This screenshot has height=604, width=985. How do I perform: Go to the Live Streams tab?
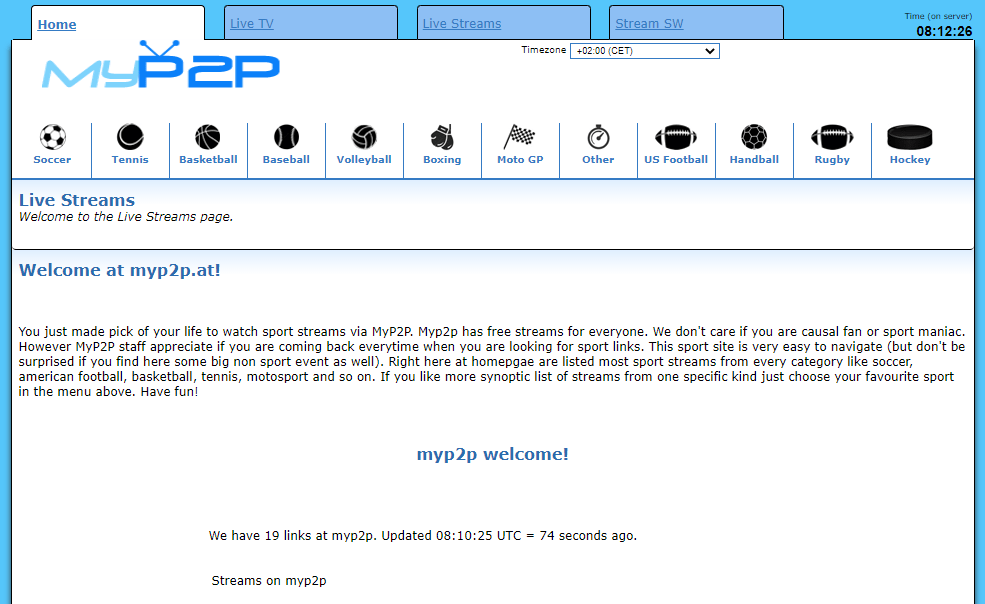(462, 24)
